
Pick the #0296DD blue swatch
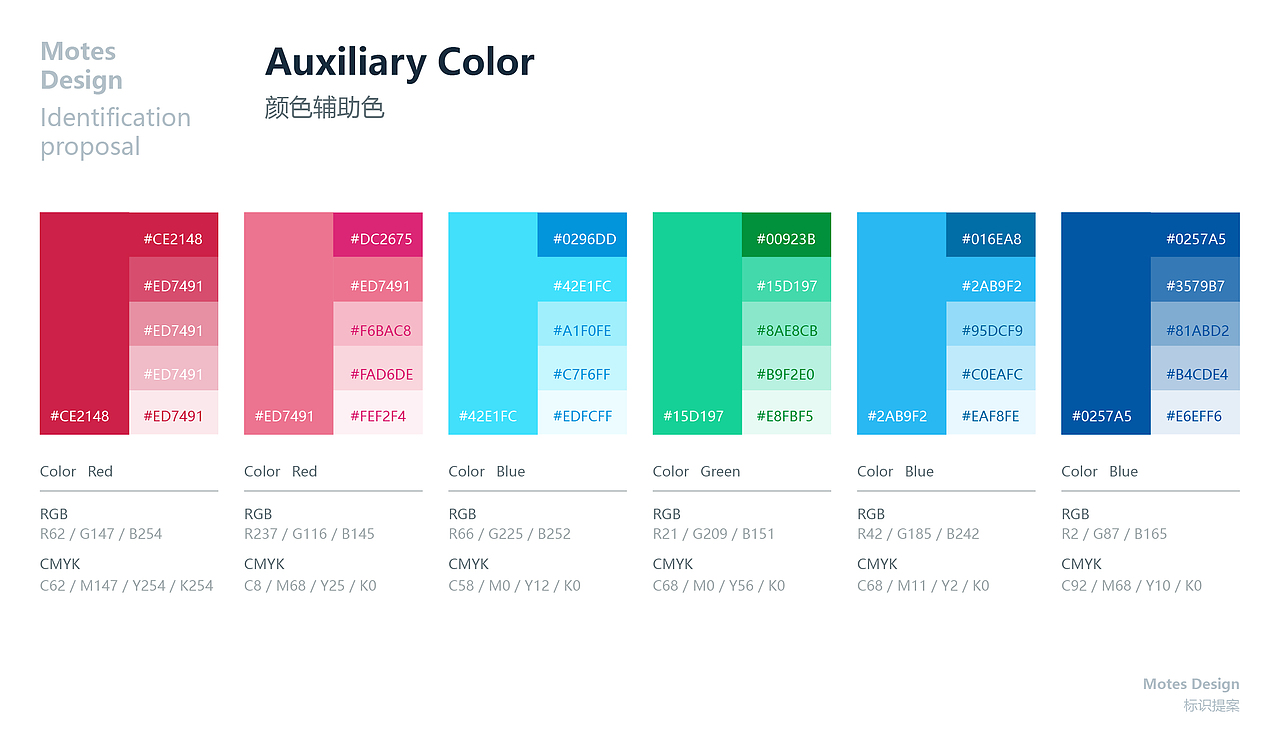click(582, 234)
